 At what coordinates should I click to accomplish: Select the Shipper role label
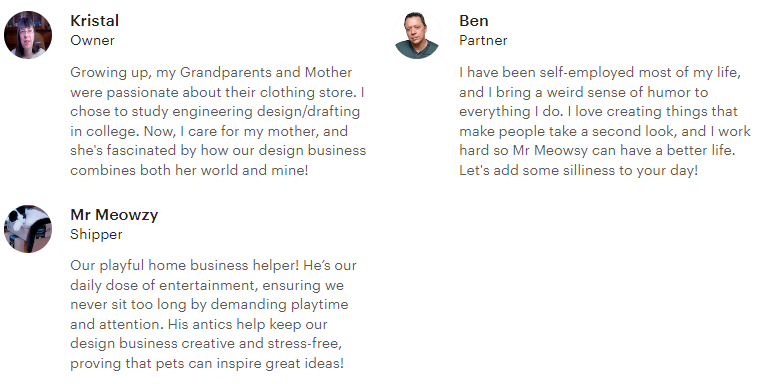click(96, 234)
